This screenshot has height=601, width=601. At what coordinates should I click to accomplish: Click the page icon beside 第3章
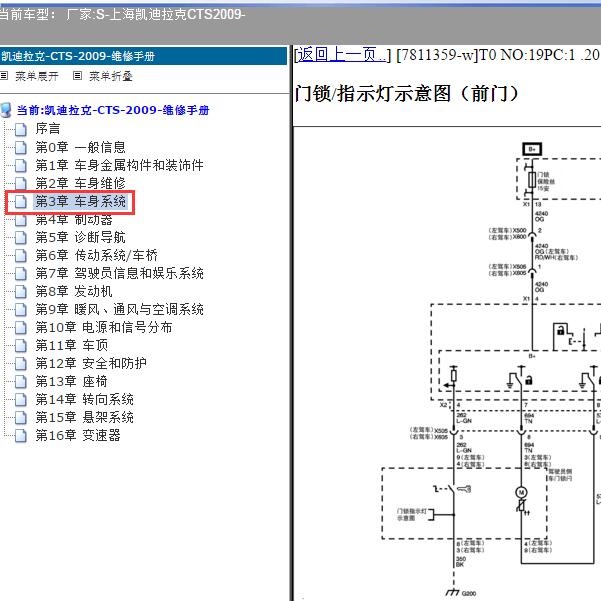click(x=21, y=202)
